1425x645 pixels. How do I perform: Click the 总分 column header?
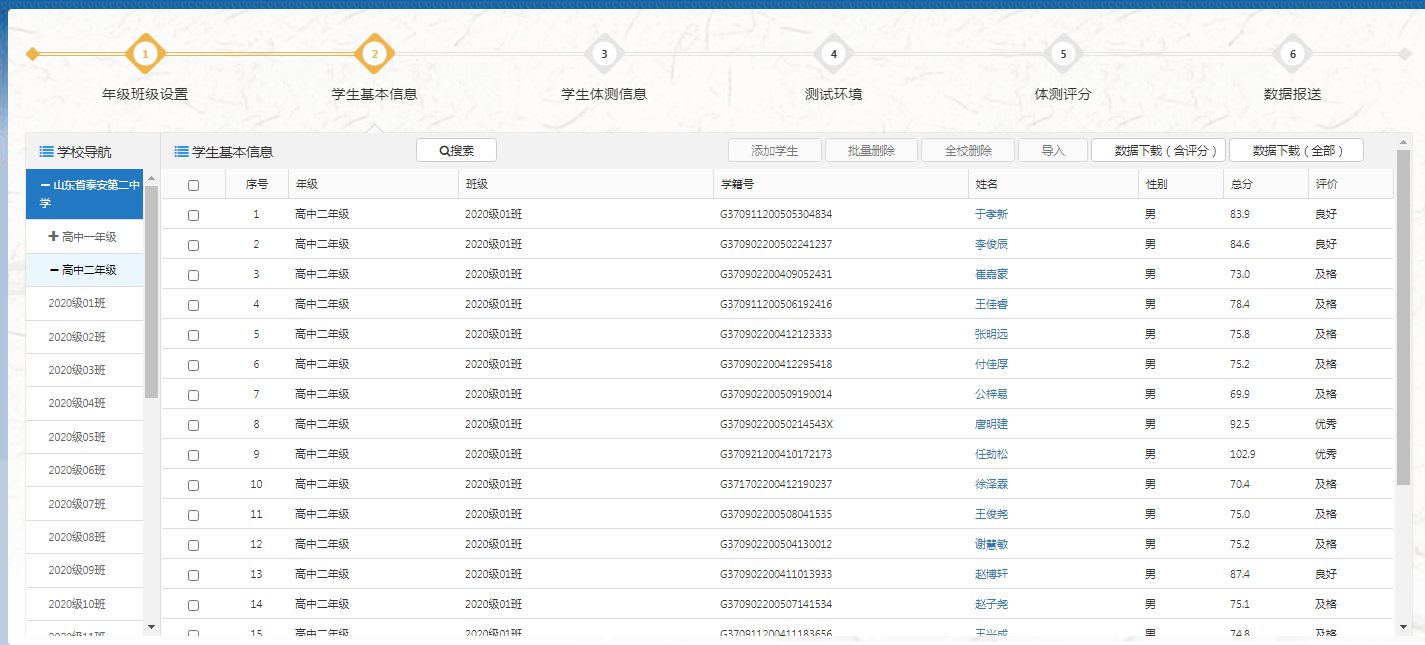(1265, 184)
